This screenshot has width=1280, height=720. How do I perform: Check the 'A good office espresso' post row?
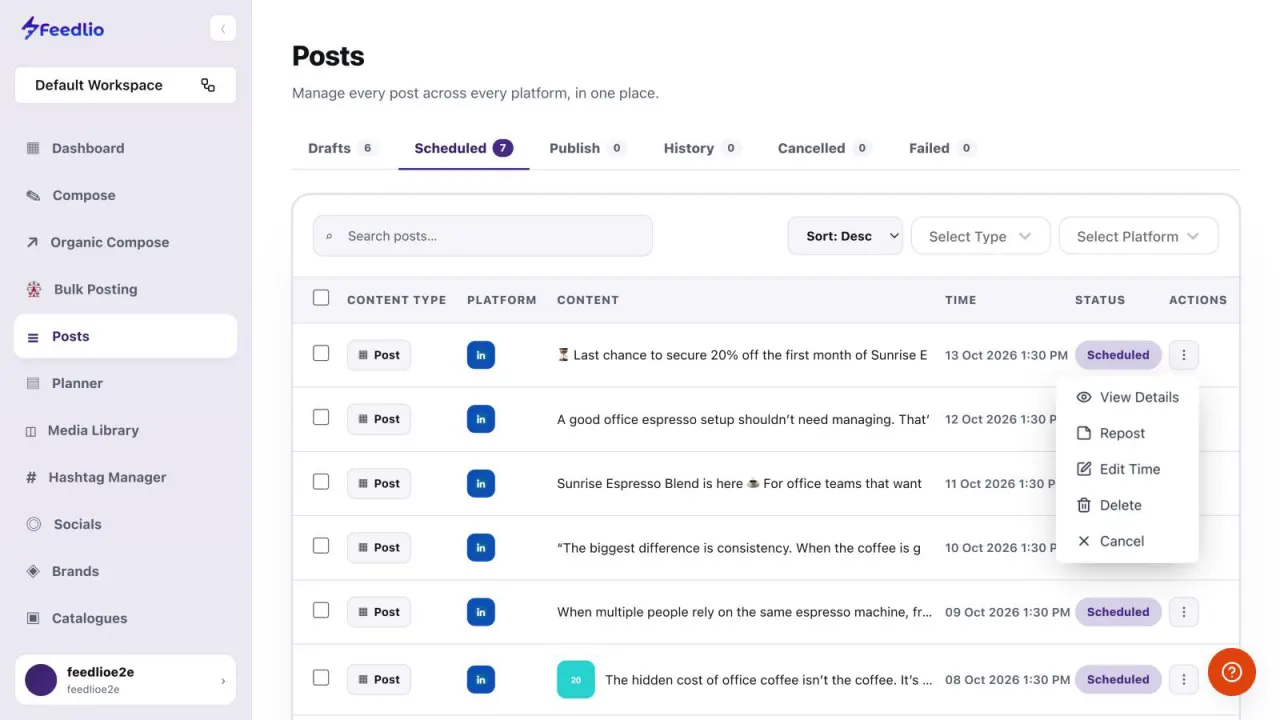pyautogui.click(x=321, y=417)
